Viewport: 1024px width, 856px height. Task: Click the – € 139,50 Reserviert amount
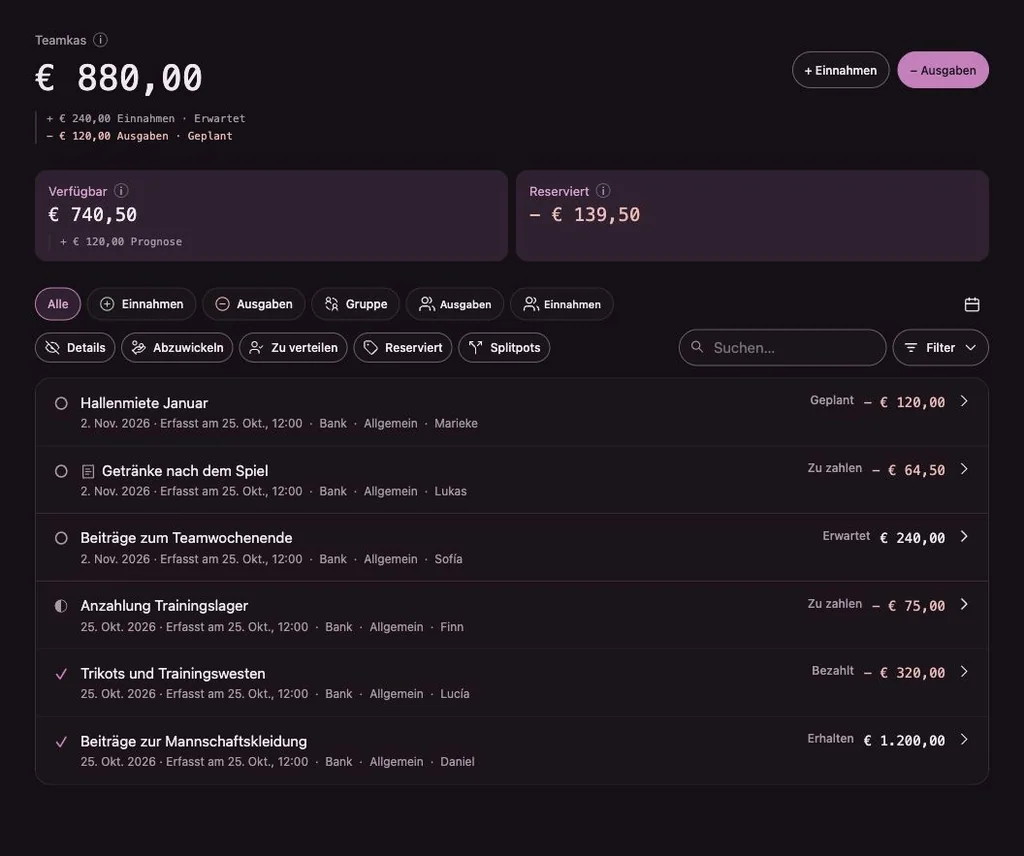584,215
